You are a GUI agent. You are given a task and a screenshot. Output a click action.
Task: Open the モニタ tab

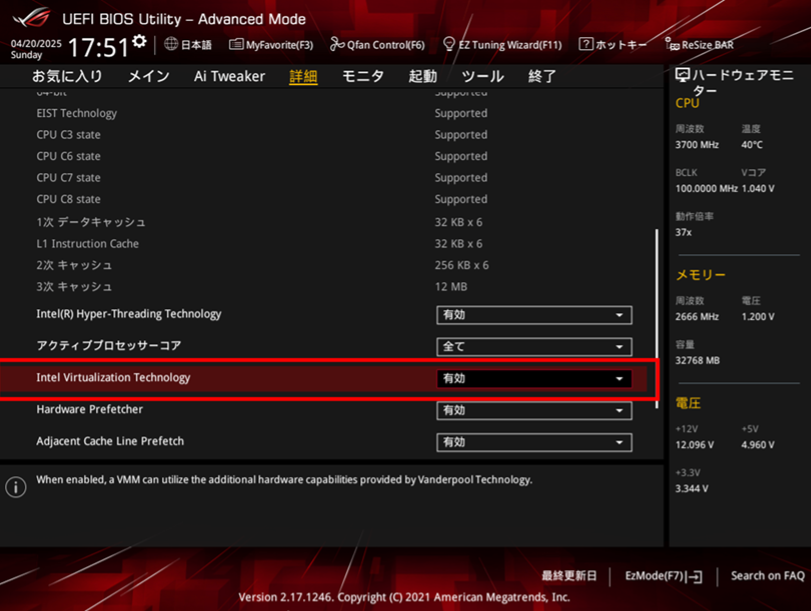[363, 77]
